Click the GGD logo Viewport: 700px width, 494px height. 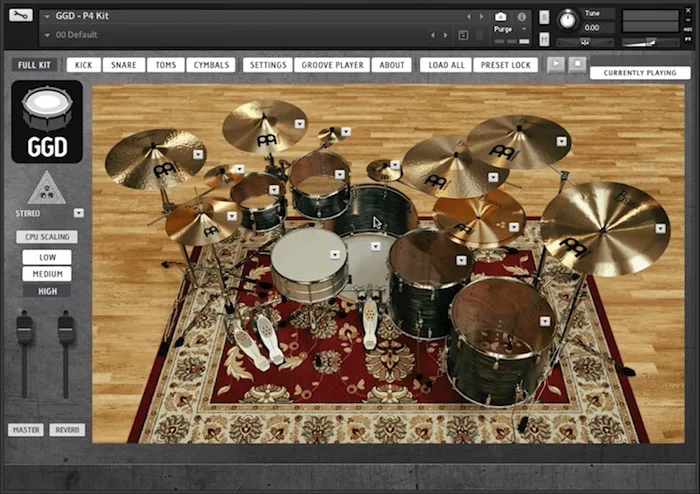47,122
